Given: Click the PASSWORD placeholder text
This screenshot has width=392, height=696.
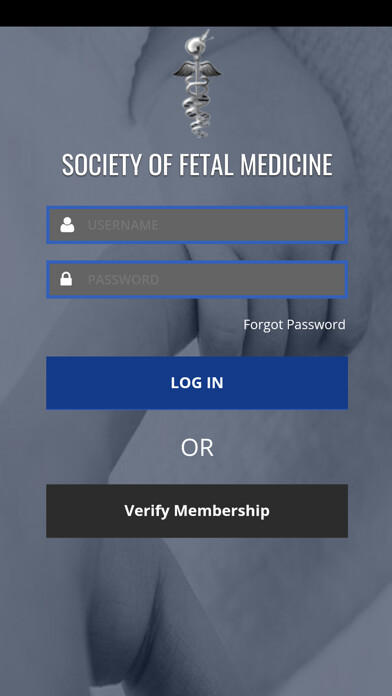Looking at the screenshot, I should 123,280.
